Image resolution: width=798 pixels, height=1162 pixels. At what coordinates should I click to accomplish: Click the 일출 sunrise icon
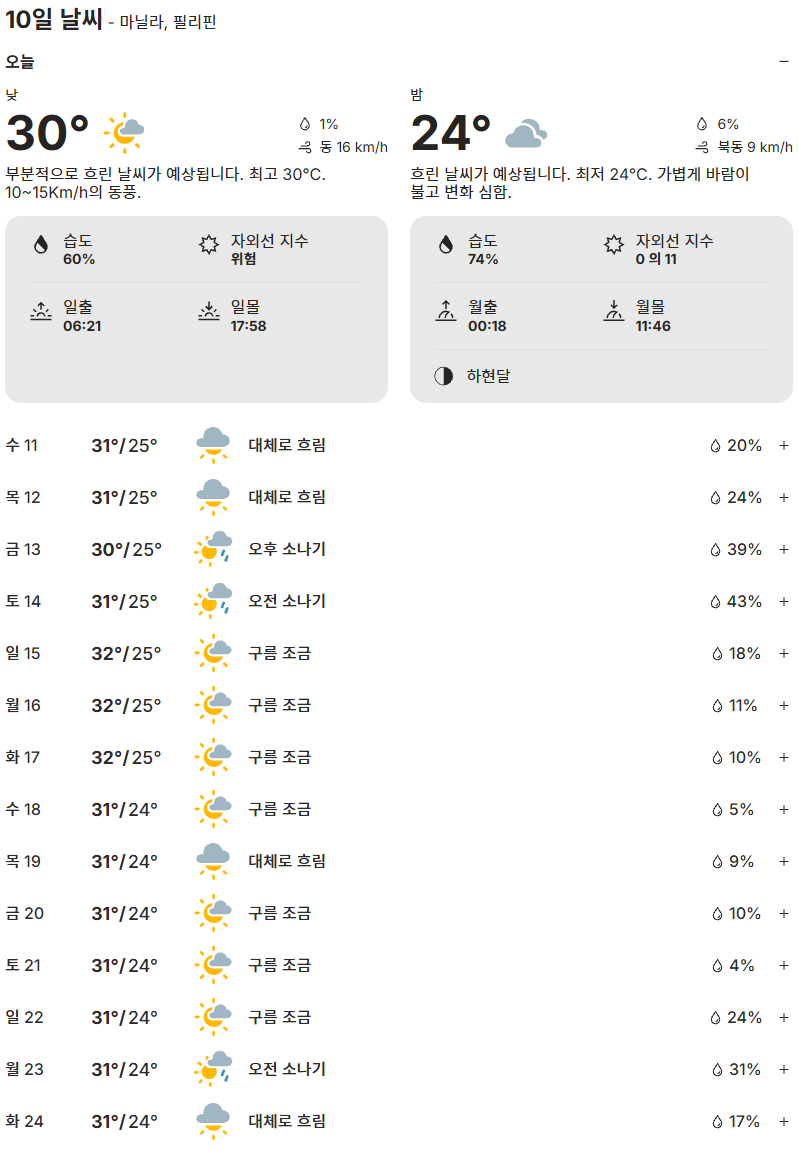pyautogui.click(x=41, y=312)
